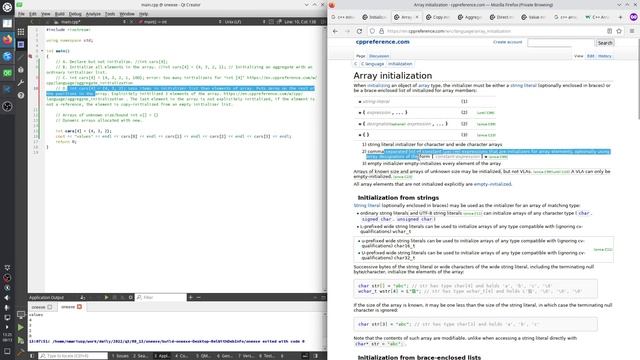Click volume speaker icon in system tray
Screen dimensions: 640x360
pyautogui.click(x=7, y=298)
